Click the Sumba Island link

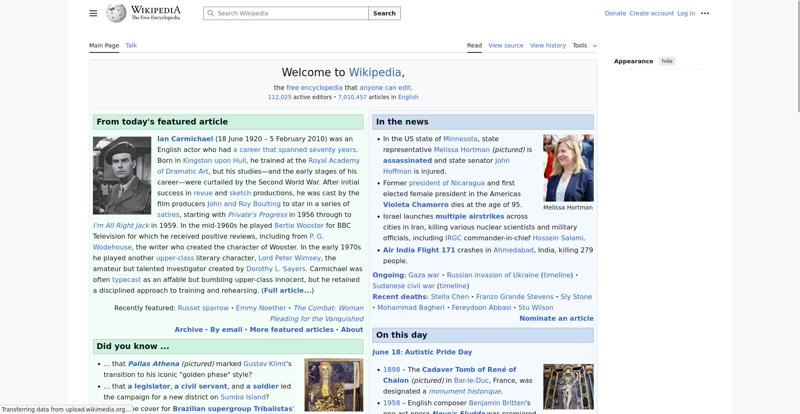point(243,397)
